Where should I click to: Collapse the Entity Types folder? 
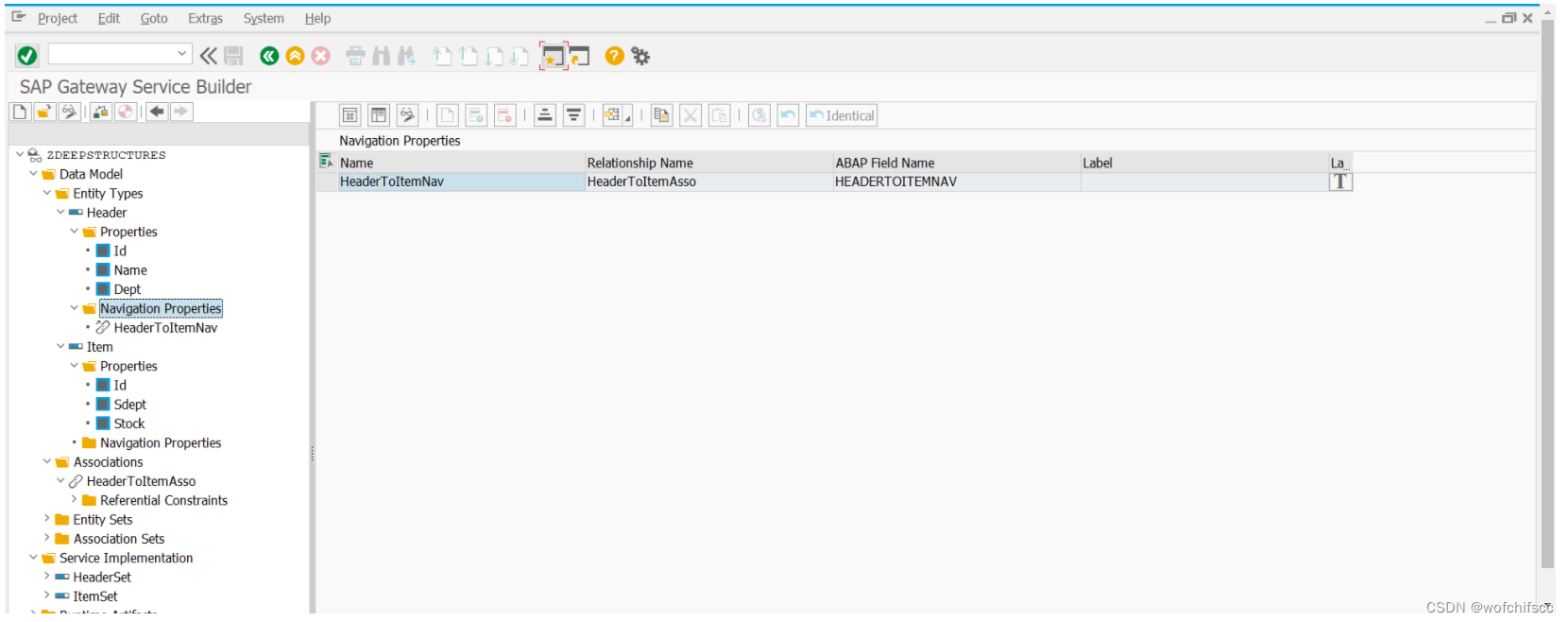[x=47, y=193]
